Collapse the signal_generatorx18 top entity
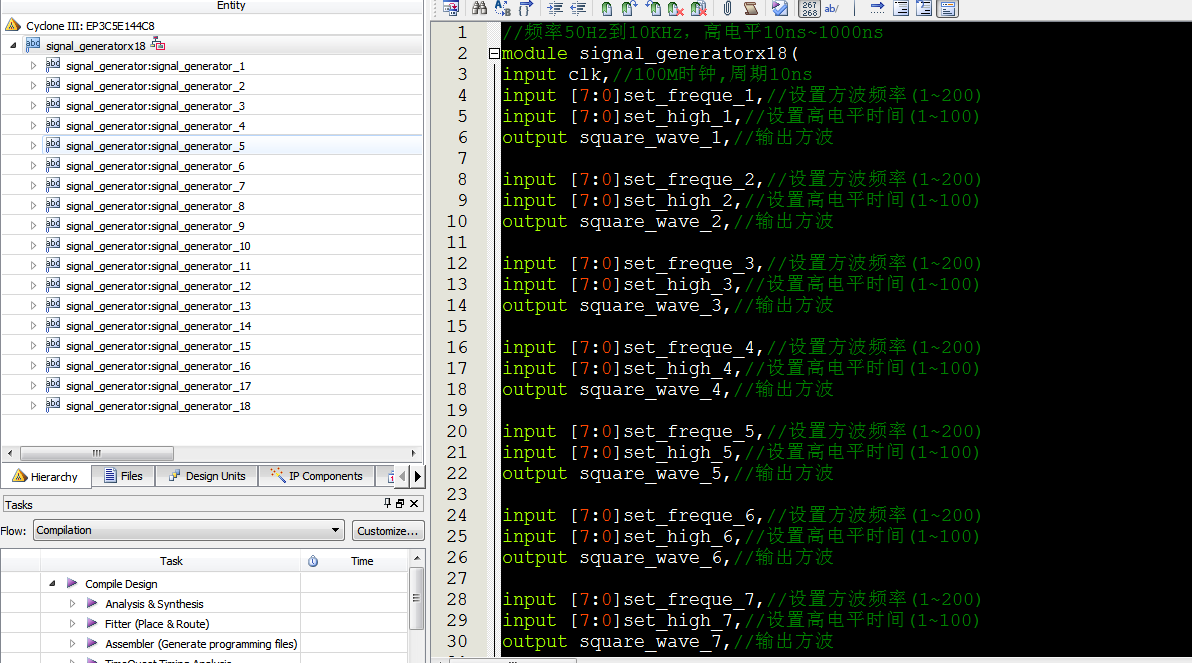This screenshot has height=663, width=1192. (x=13, y=46)
